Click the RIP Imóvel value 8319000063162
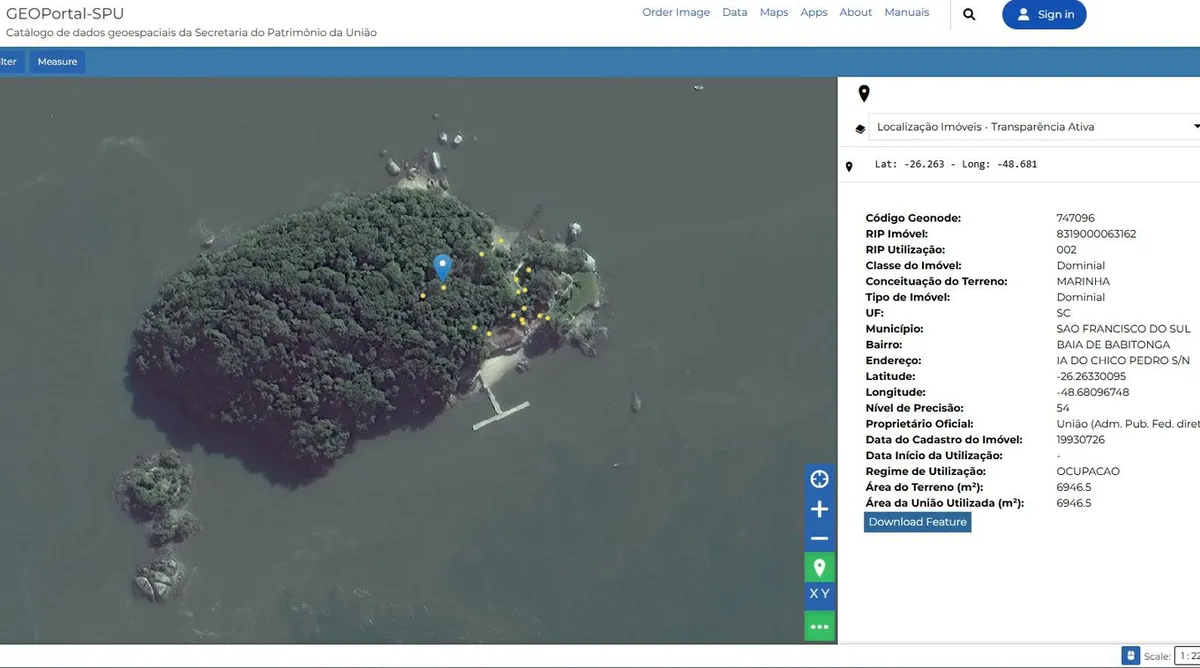Viewport: 1200px width, 668px height. pyautogui.click(x=1096, y=234)
